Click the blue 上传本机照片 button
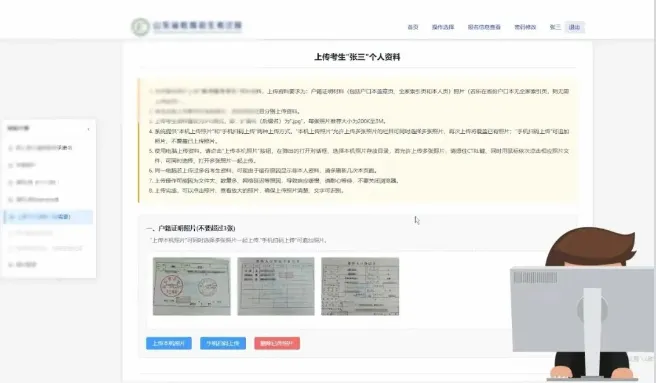The width and height of the screenshot is (656, 383). 169,343
